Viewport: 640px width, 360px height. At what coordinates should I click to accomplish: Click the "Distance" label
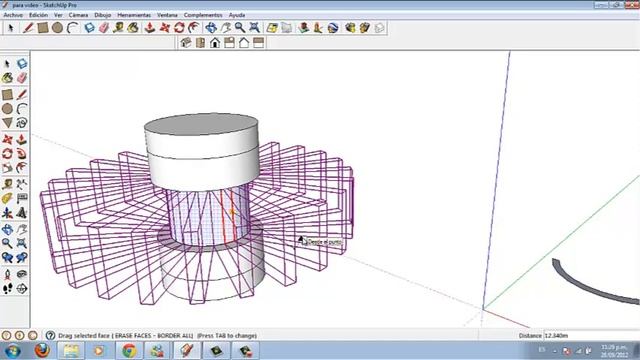tap(530, 336)
